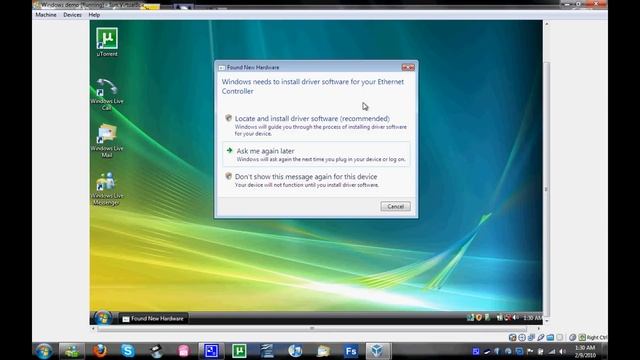Select the Windows Live Messenger desktop icon
The image size is (640, 360).
(x=107, y=188)
